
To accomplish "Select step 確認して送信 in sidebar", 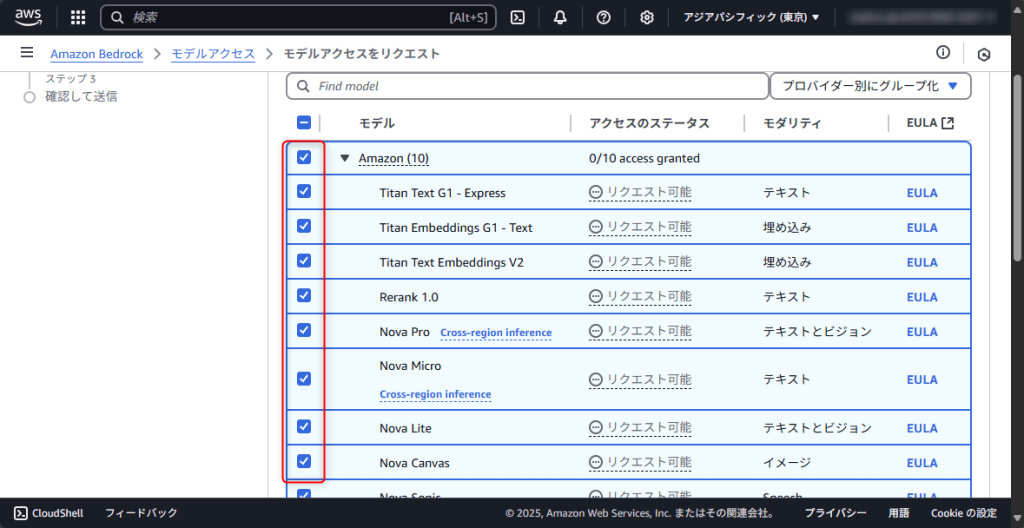I will (81, 97).
